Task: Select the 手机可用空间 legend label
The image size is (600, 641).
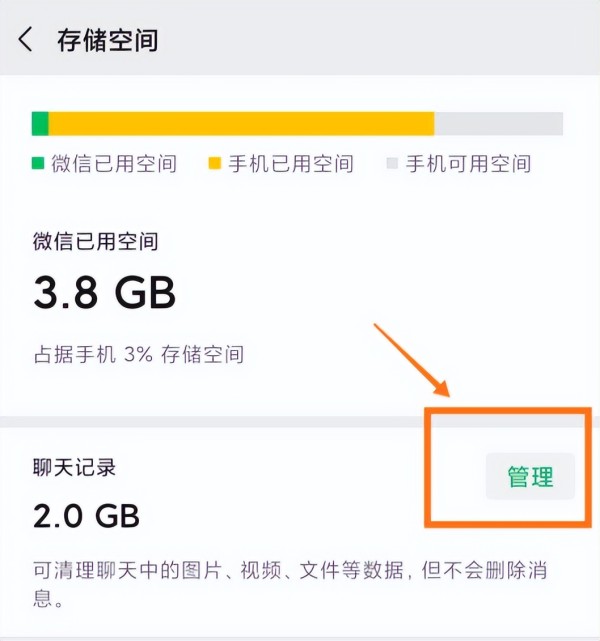Action: click(468, 164)
